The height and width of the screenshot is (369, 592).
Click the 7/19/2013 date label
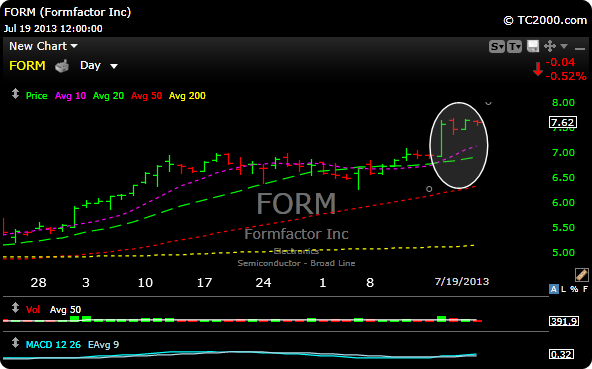tap(462, 282)
